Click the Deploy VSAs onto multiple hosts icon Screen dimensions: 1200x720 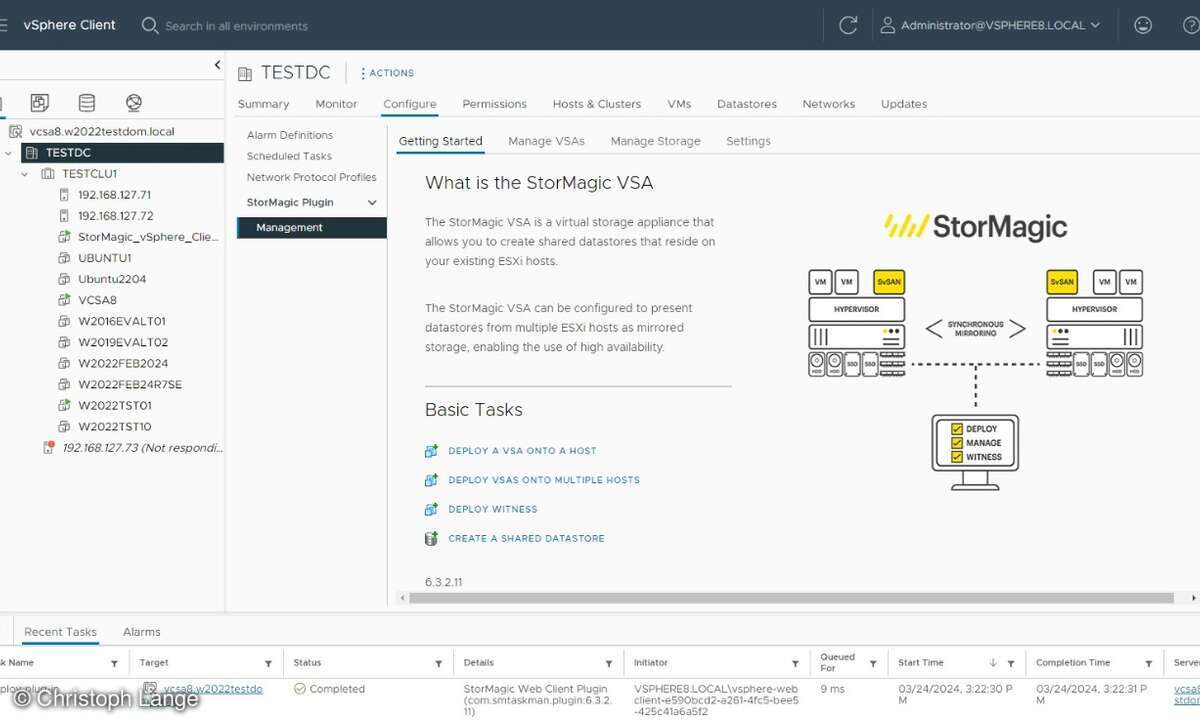(x=431, y=480)
